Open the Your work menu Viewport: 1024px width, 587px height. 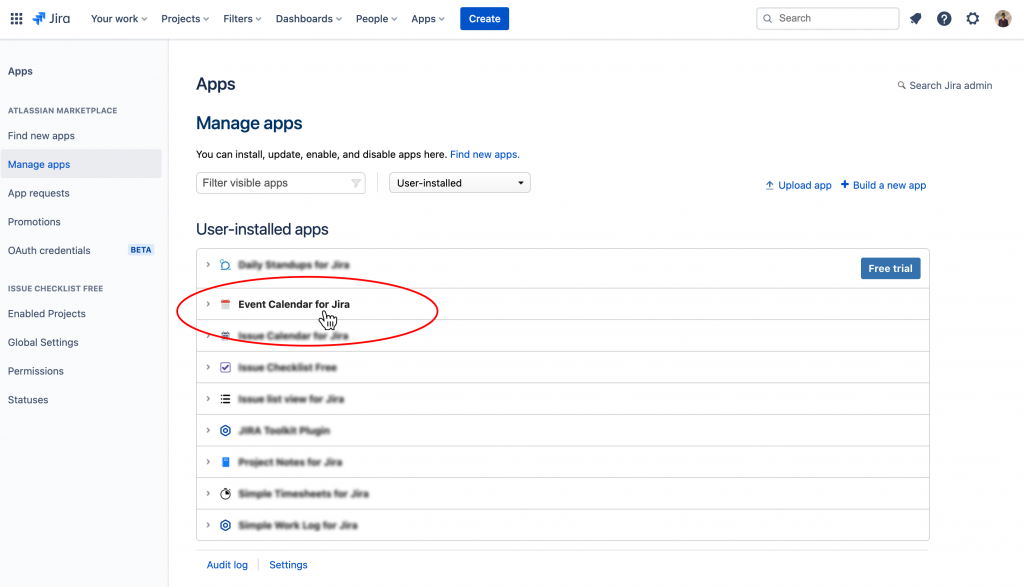click(x=119, y=18)
